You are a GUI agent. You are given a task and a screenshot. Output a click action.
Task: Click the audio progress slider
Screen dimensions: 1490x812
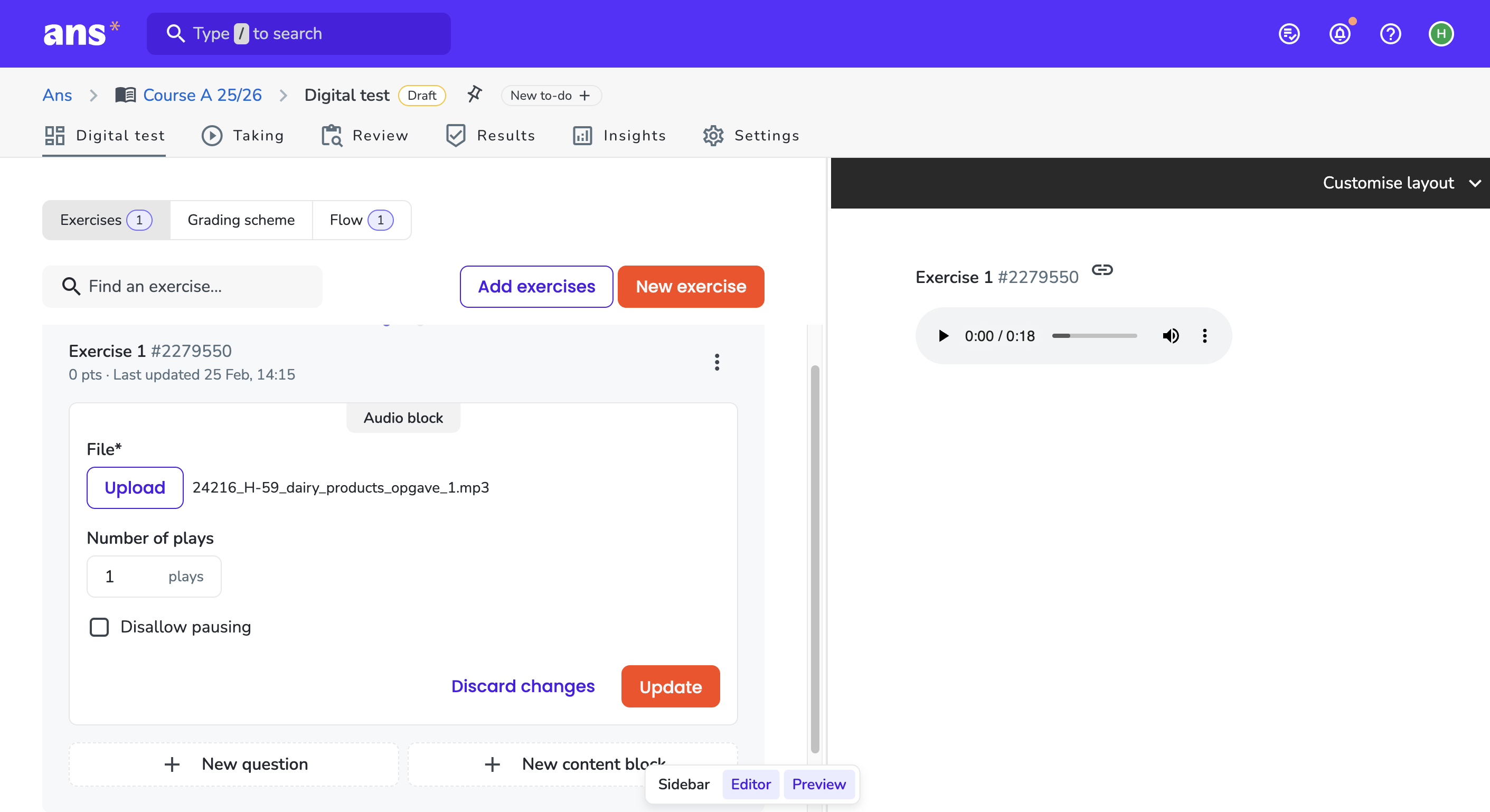[x=1094, y=335]
